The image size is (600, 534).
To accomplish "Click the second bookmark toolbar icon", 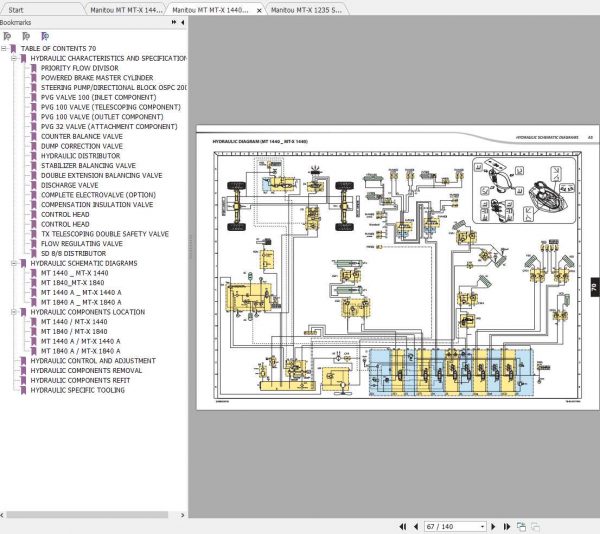I will pyautogui.click(x=26, y=36).
